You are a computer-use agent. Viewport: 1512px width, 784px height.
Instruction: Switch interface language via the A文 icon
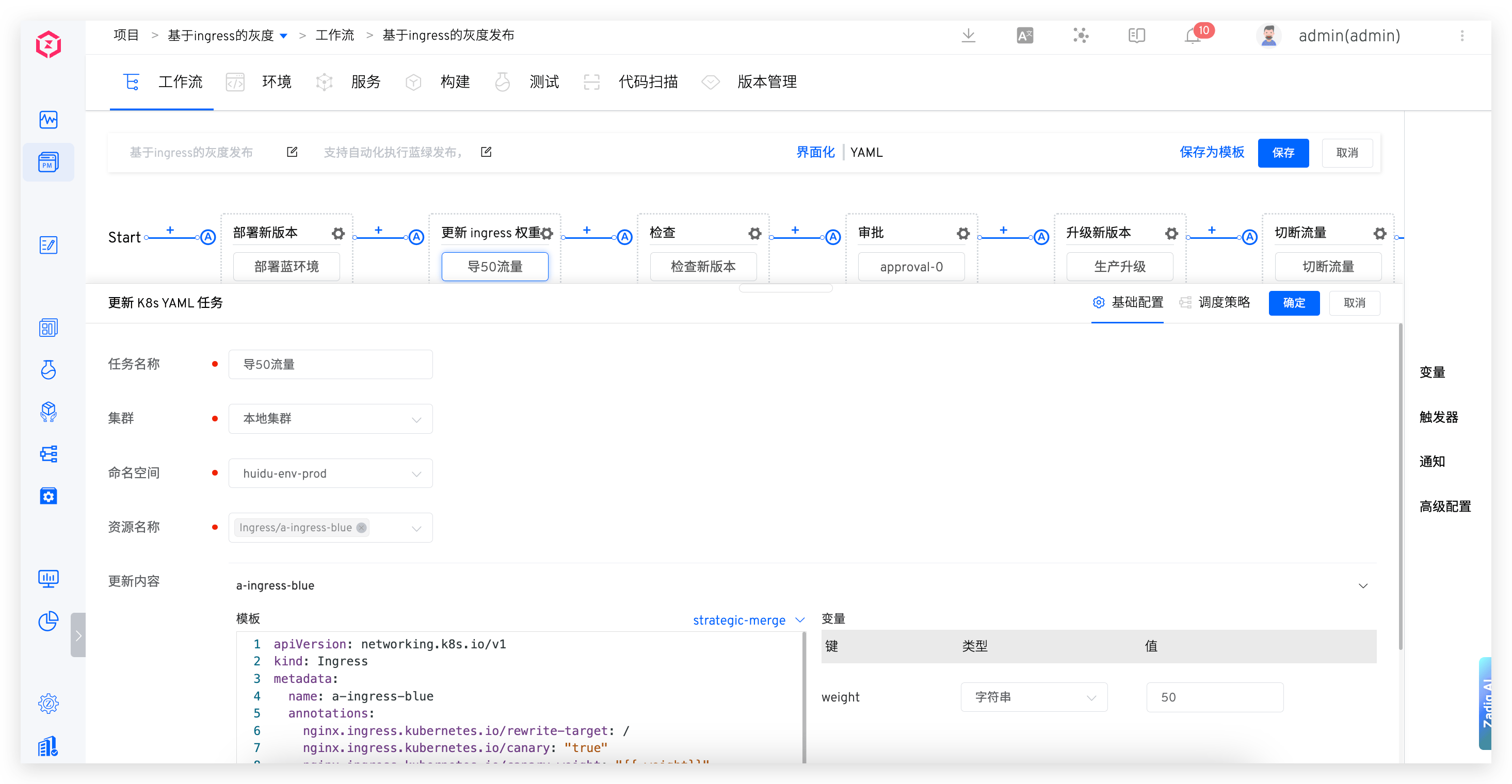[x=1025, y=36]
